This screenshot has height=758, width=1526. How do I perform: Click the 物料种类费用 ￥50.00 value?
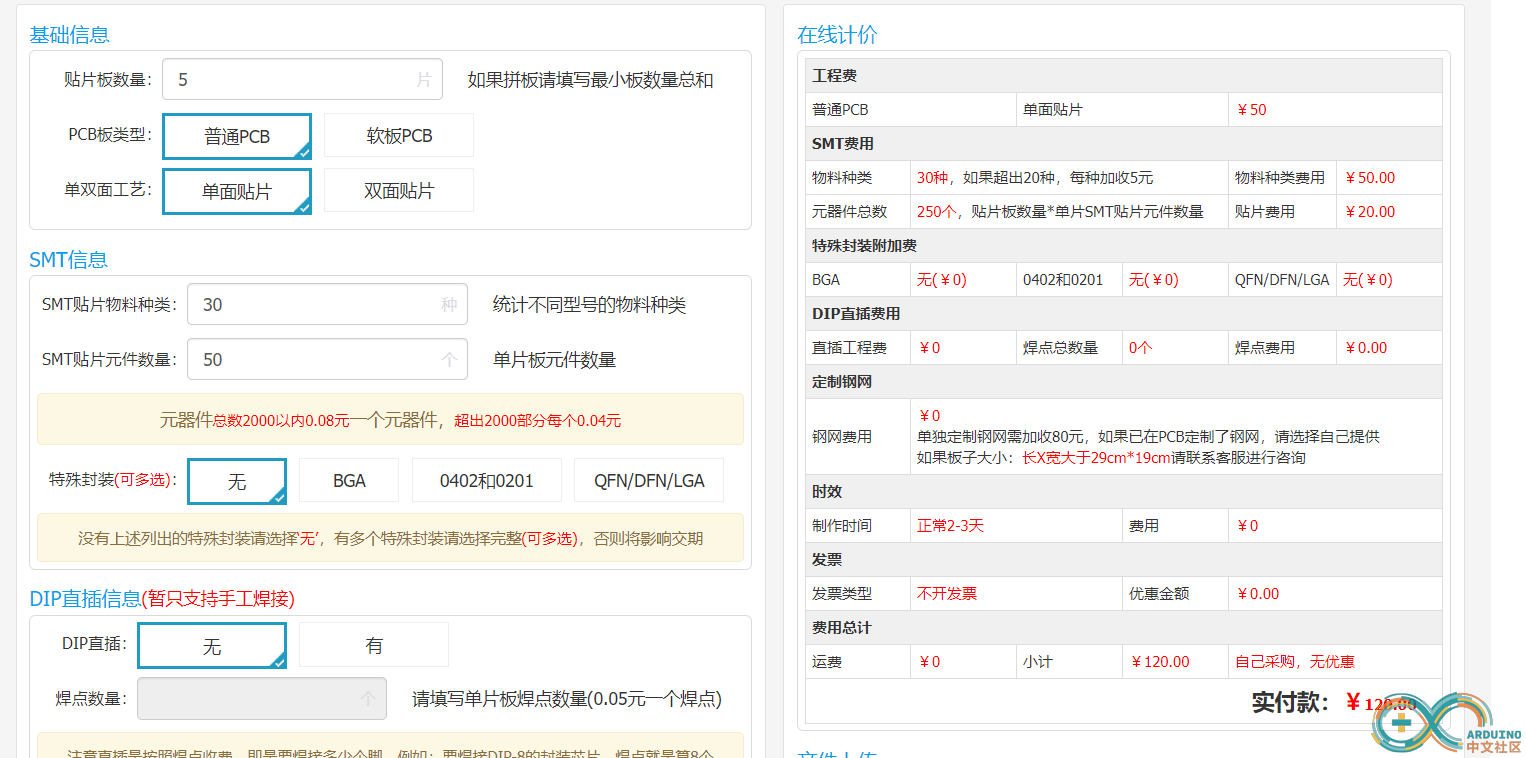pos(1369,178)
